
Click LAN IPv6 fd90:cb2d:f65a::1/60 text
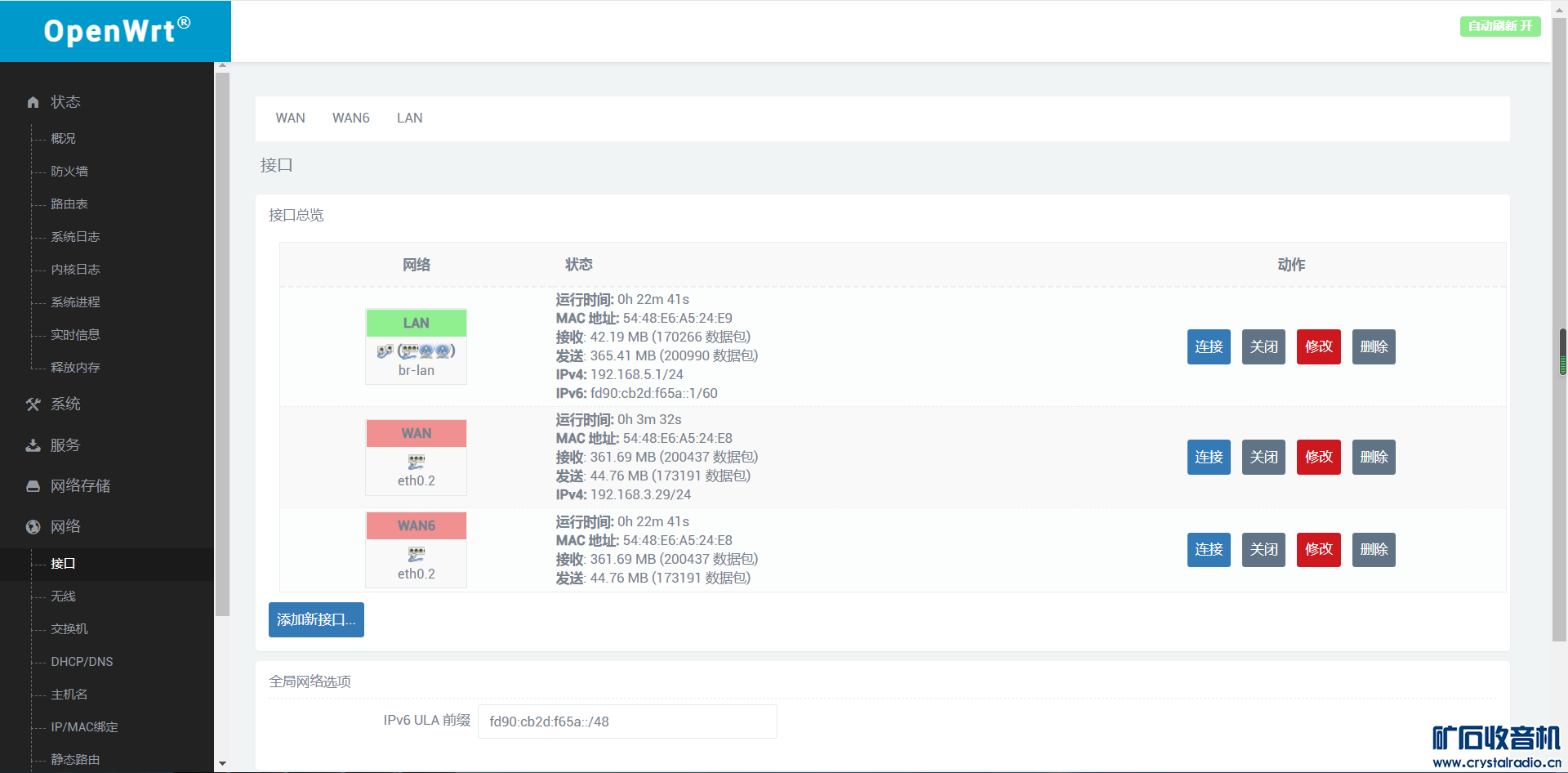point(653,393)
